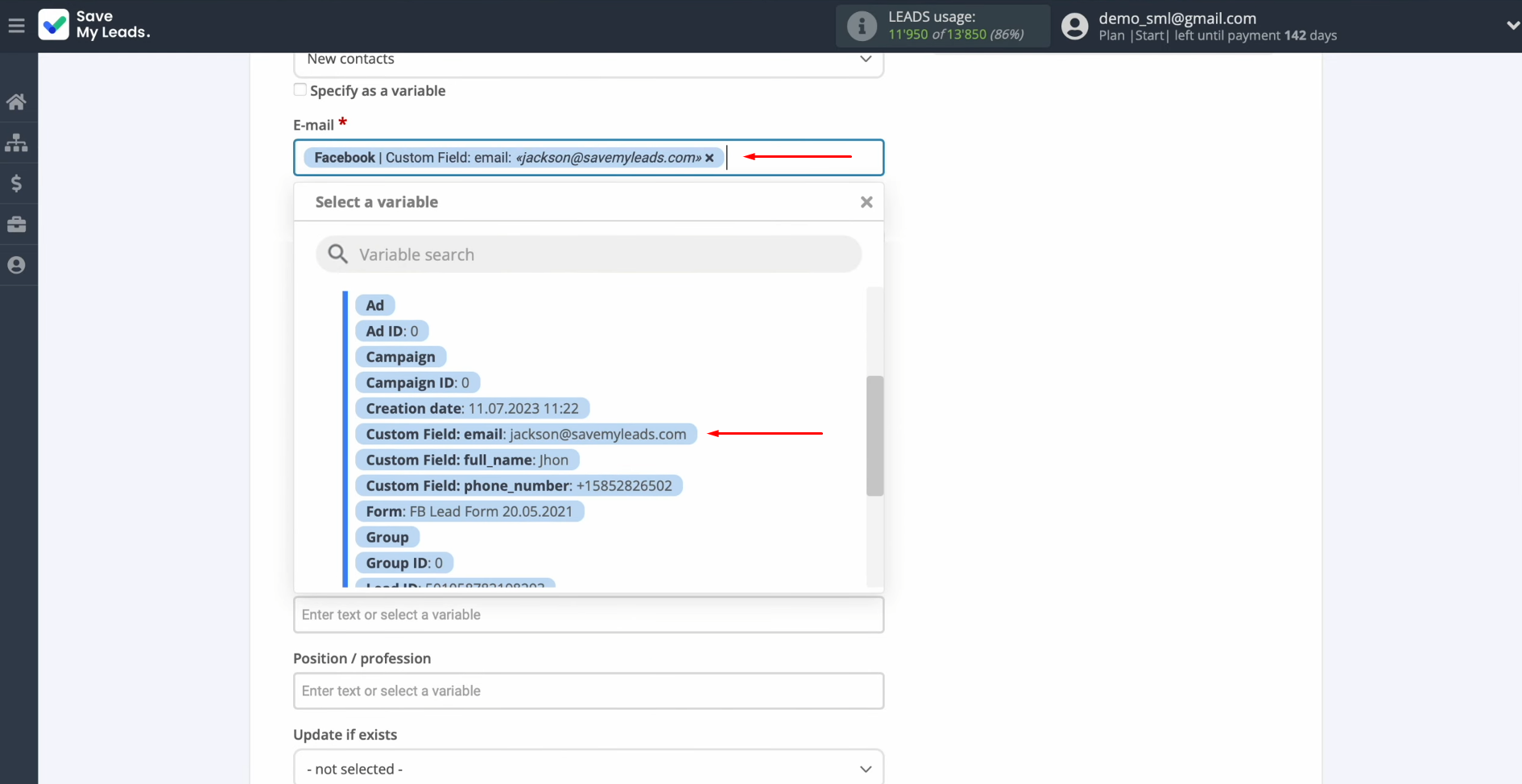Click the variable list scrollbar thumb
This screenshot has height=784, width=1522.
(875, 435)
